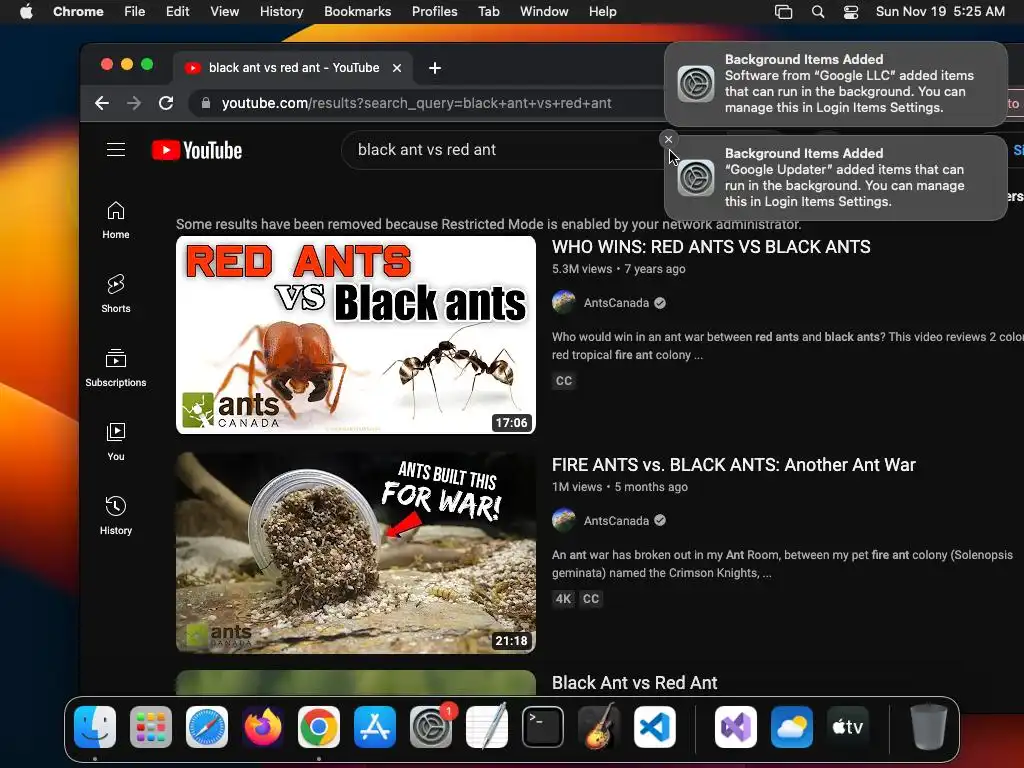Open Launchpad from the Dock
This screenshot has height=768, width=1024.
[x=151, y=727]
